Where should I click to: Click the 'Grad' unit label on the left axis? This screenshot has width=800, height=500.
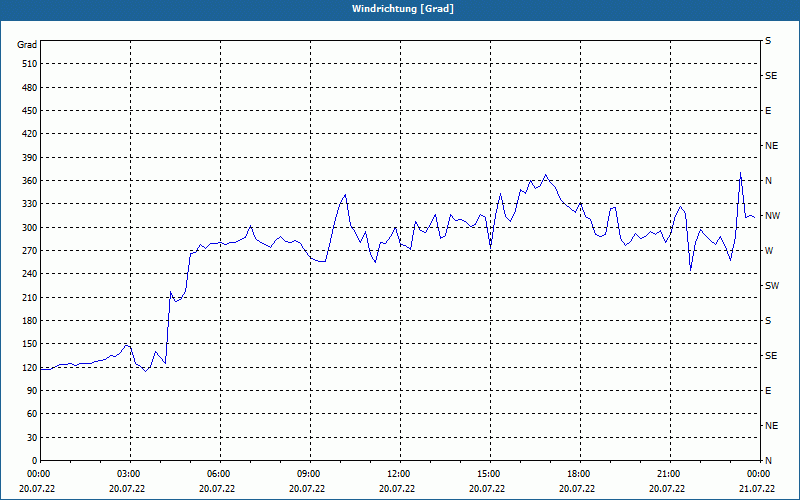click(x=27, y=45)
